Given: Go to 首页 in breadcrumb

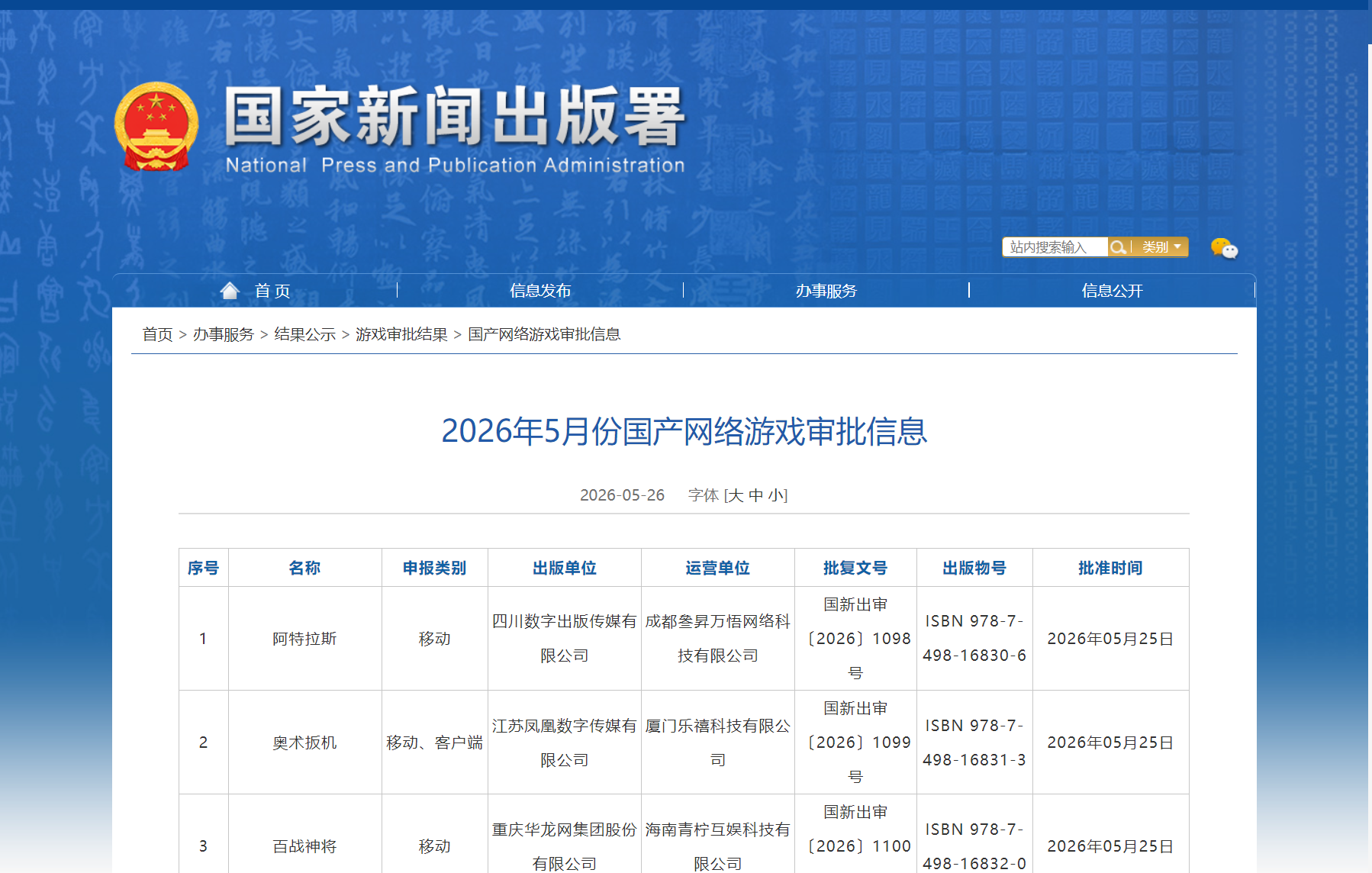Looking at the screenshot, I should (158, 334).
